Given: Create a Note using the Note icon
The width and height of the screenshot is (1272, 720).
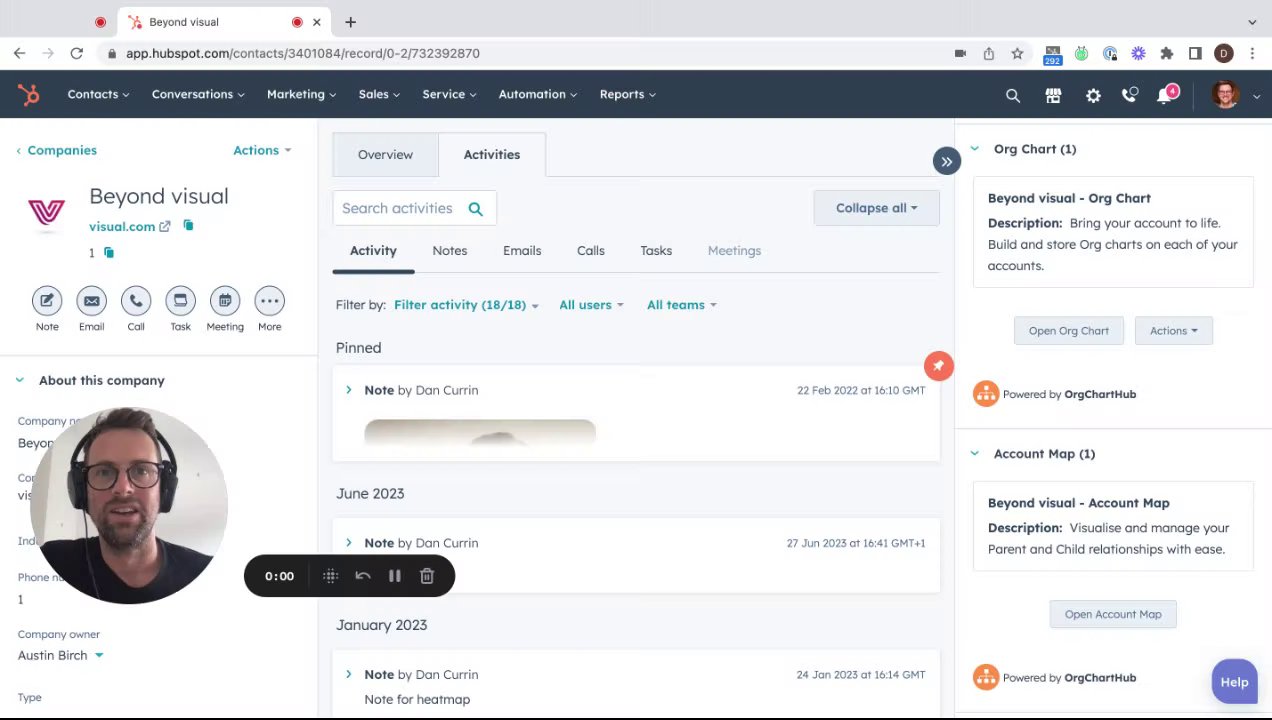Looking at the screenshot, I should pyautogui.click(x=47, y=300).
